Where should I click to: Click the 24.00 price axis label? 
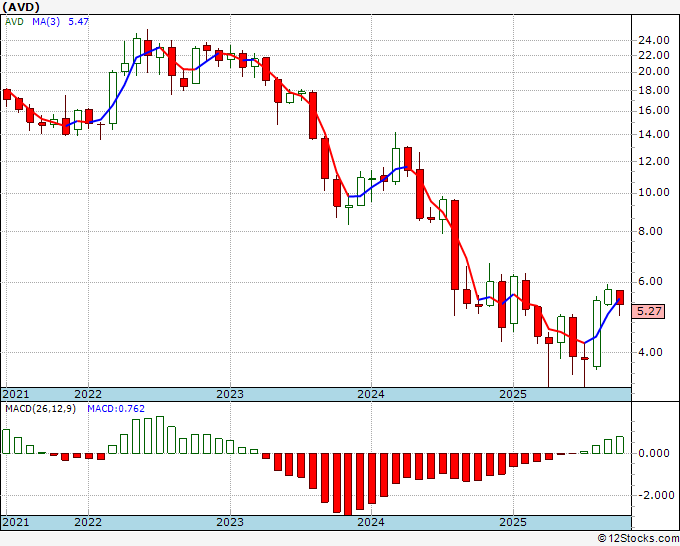[x=654, y=41]
